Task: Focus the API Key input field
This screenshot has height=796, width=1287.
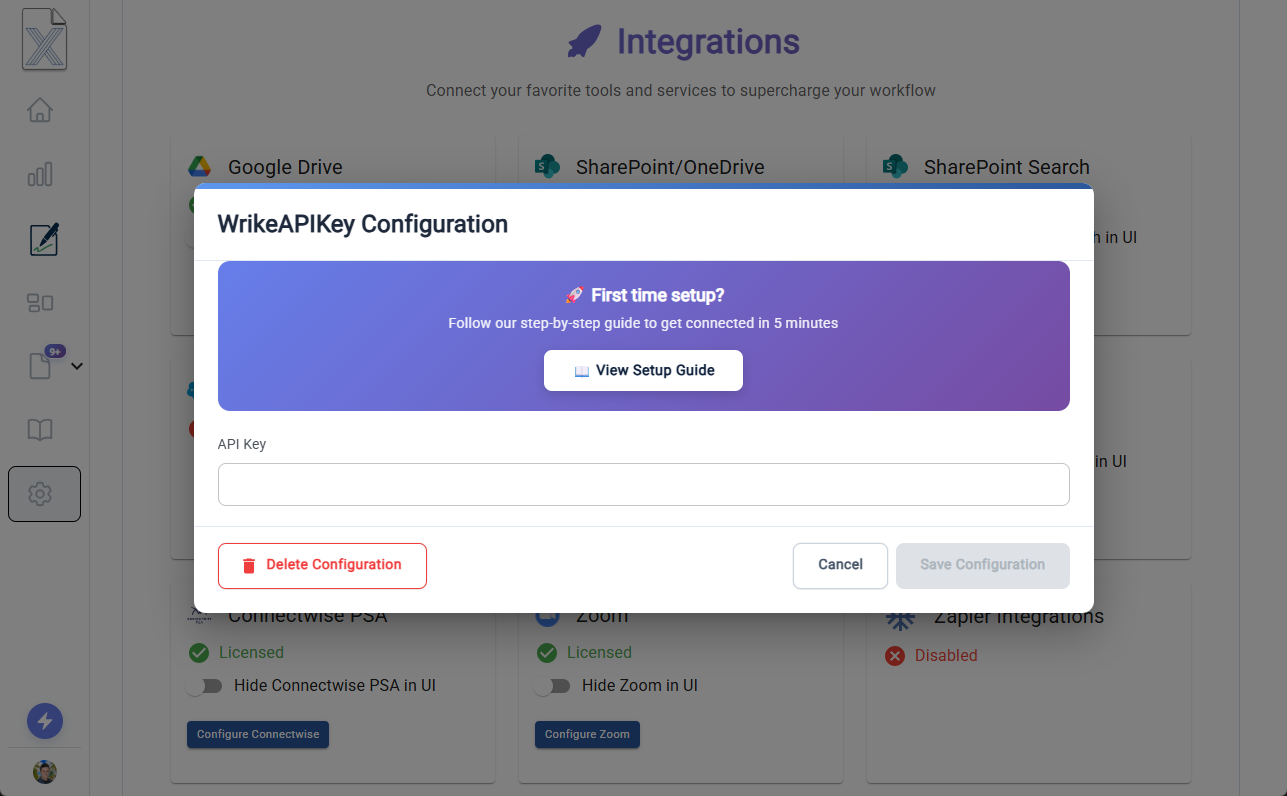Action: 643,484
